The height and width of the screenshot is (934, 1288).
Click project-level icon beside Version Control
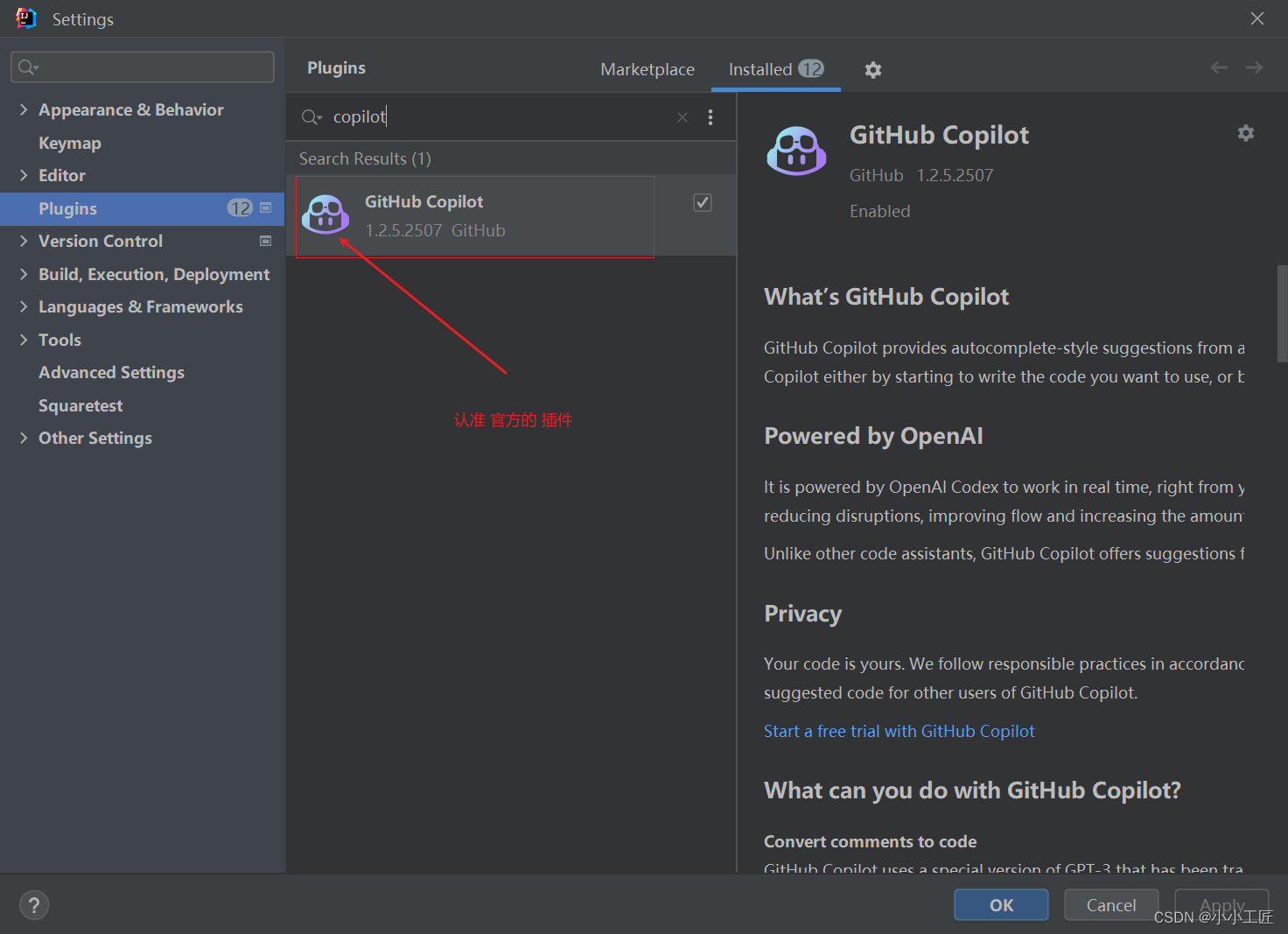pyautogui.click(x=266, y=241)
